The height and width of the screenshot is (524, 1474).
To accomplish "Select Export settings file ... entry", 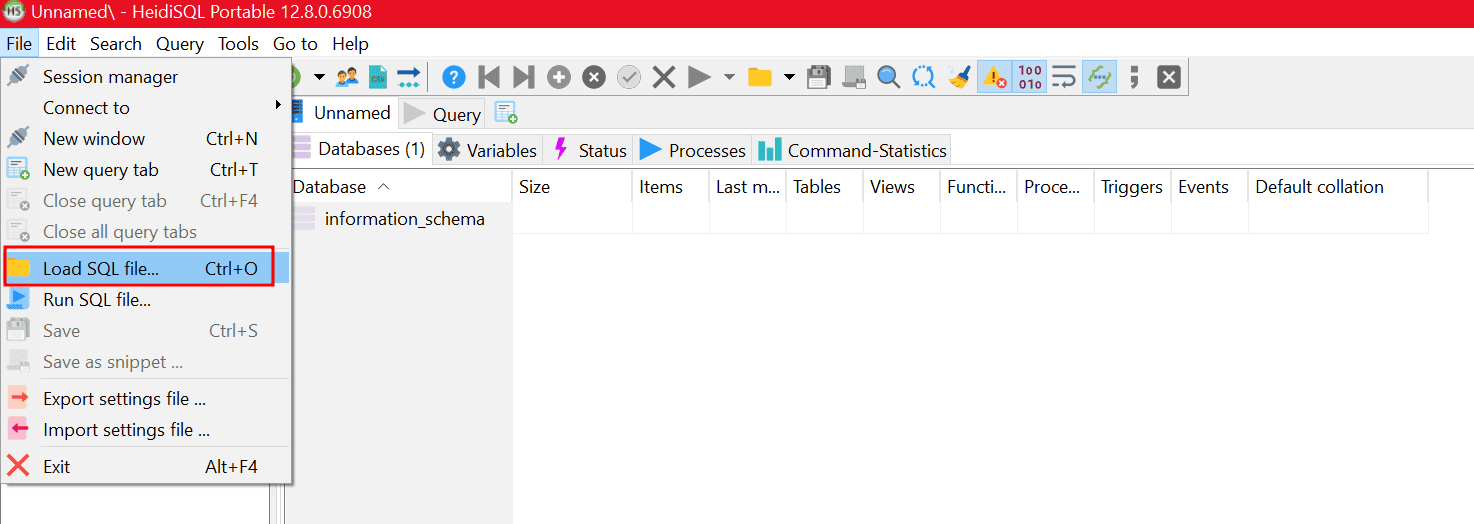I will point(146,399).
